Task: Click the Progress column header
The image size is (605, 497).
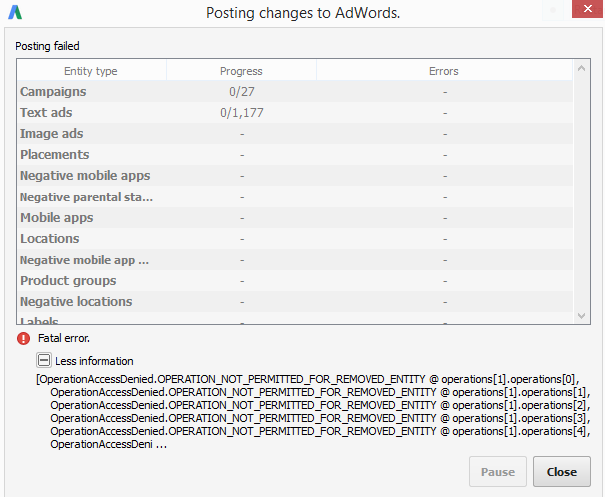Action: click(x=241, y=71)
